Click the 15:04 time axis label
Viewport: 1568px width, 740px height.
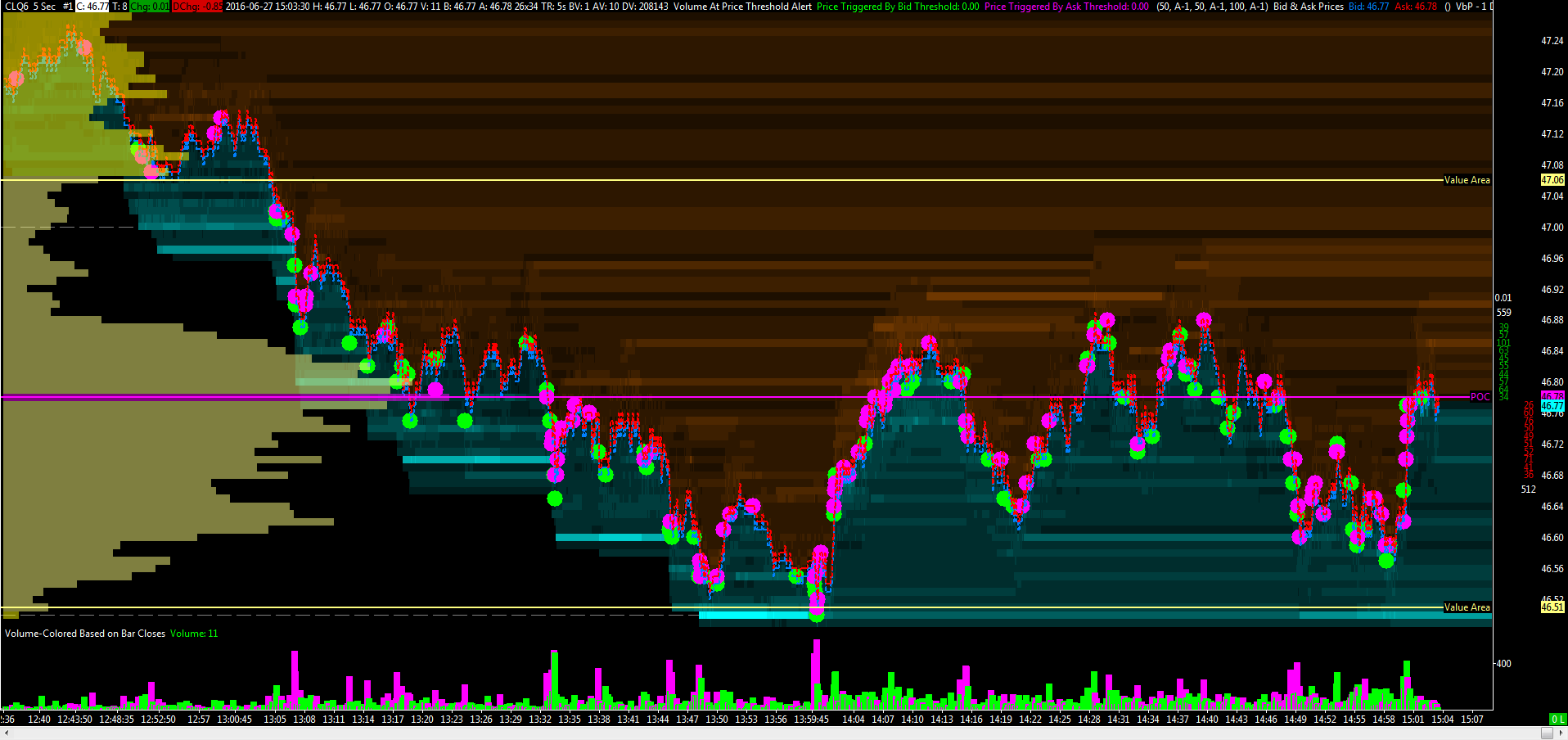click(x=1443, y=720)
